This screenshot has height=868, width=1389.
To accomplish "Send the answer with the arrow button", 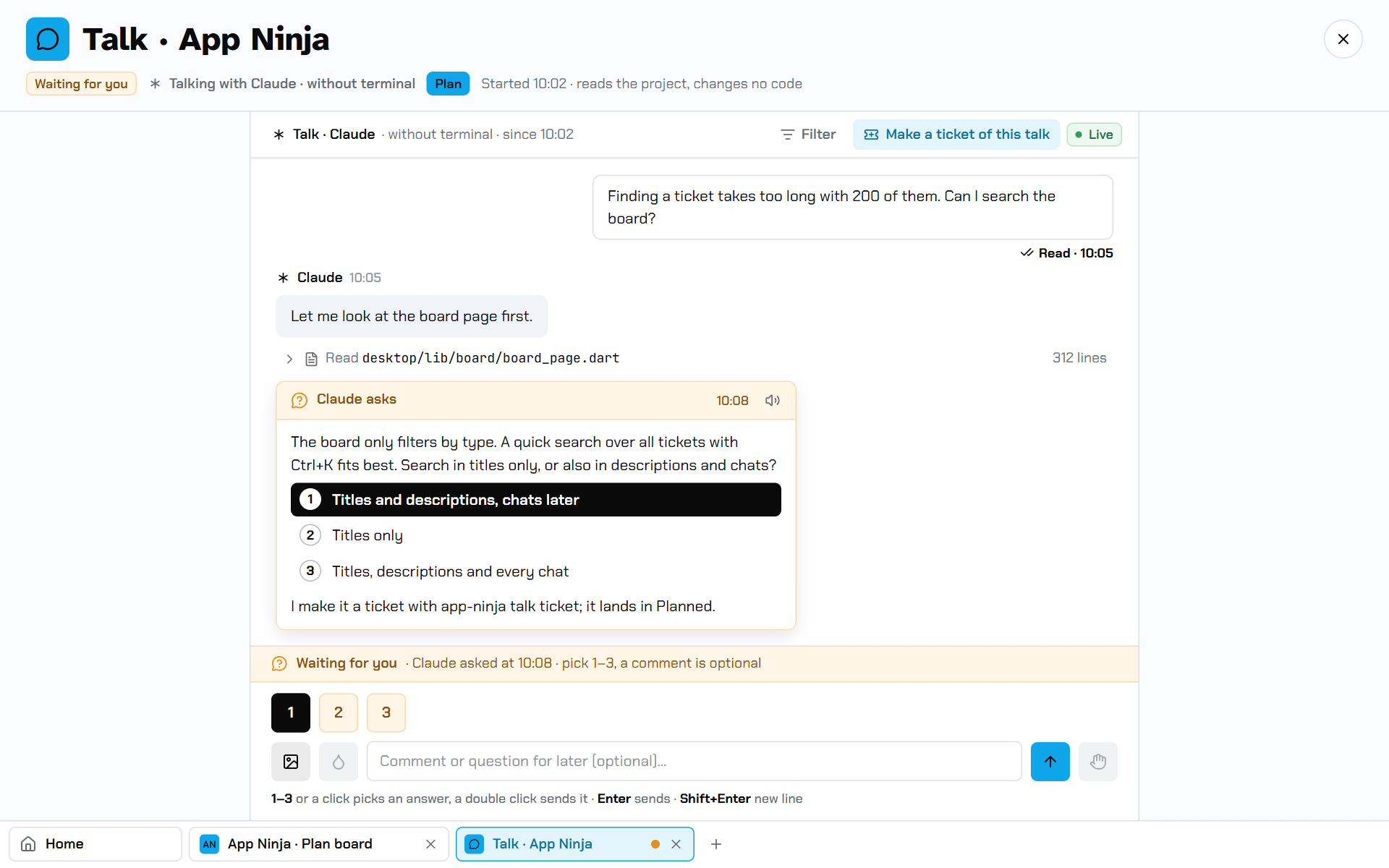I will [x=1050, y=762].
